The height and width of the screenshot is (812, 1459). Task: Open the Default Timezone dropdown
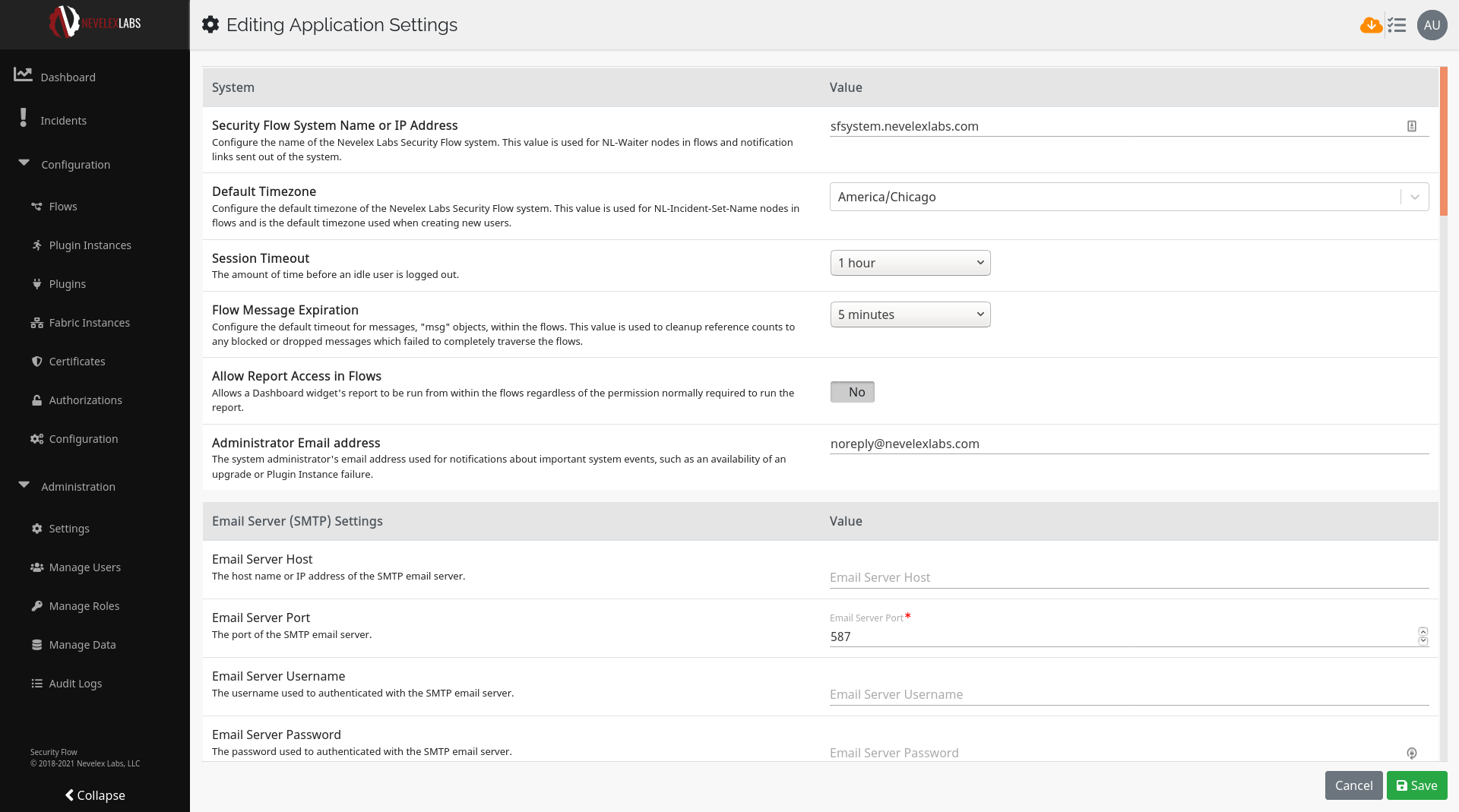[x=1128, y=197]
